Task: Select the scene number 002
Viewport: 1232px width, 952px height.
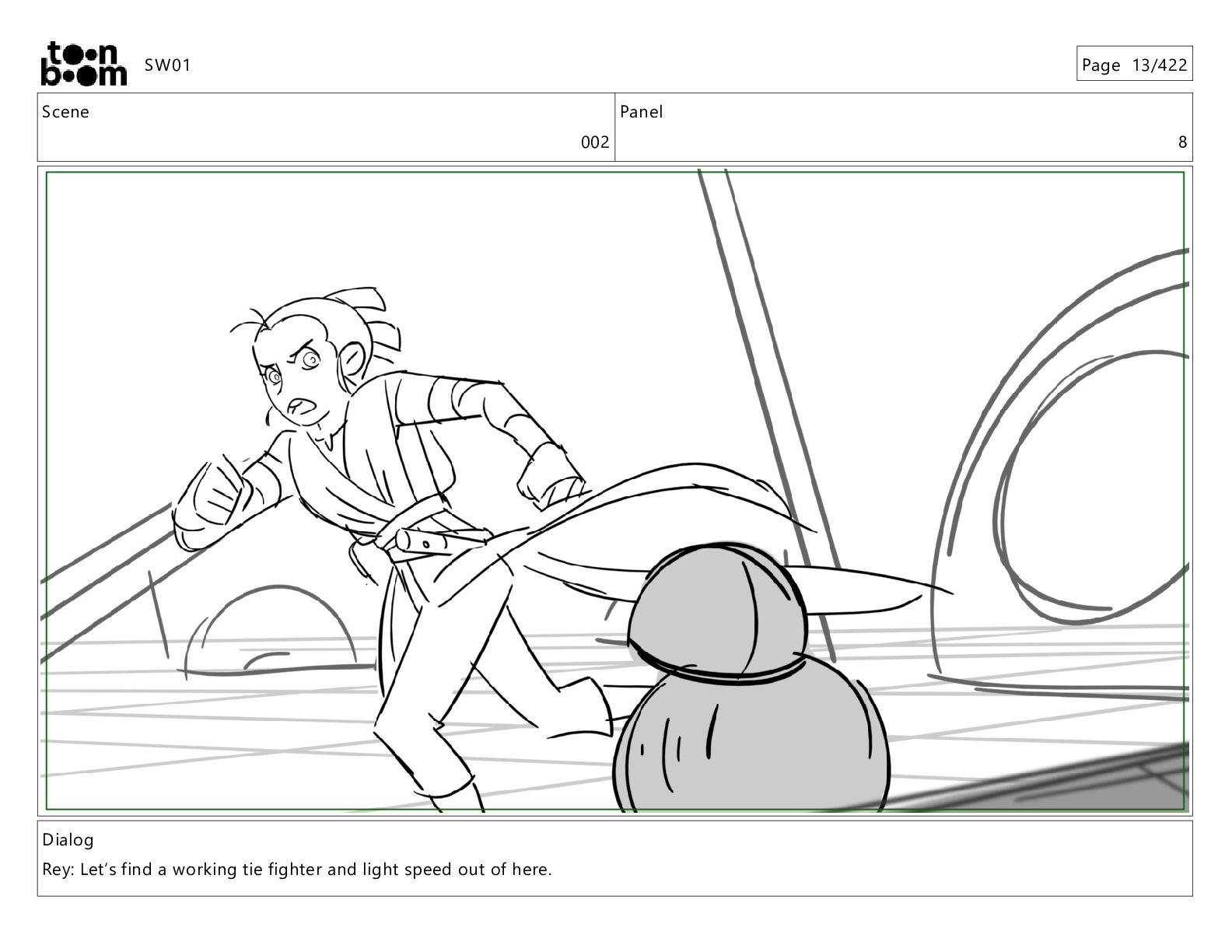Action: 595,142
